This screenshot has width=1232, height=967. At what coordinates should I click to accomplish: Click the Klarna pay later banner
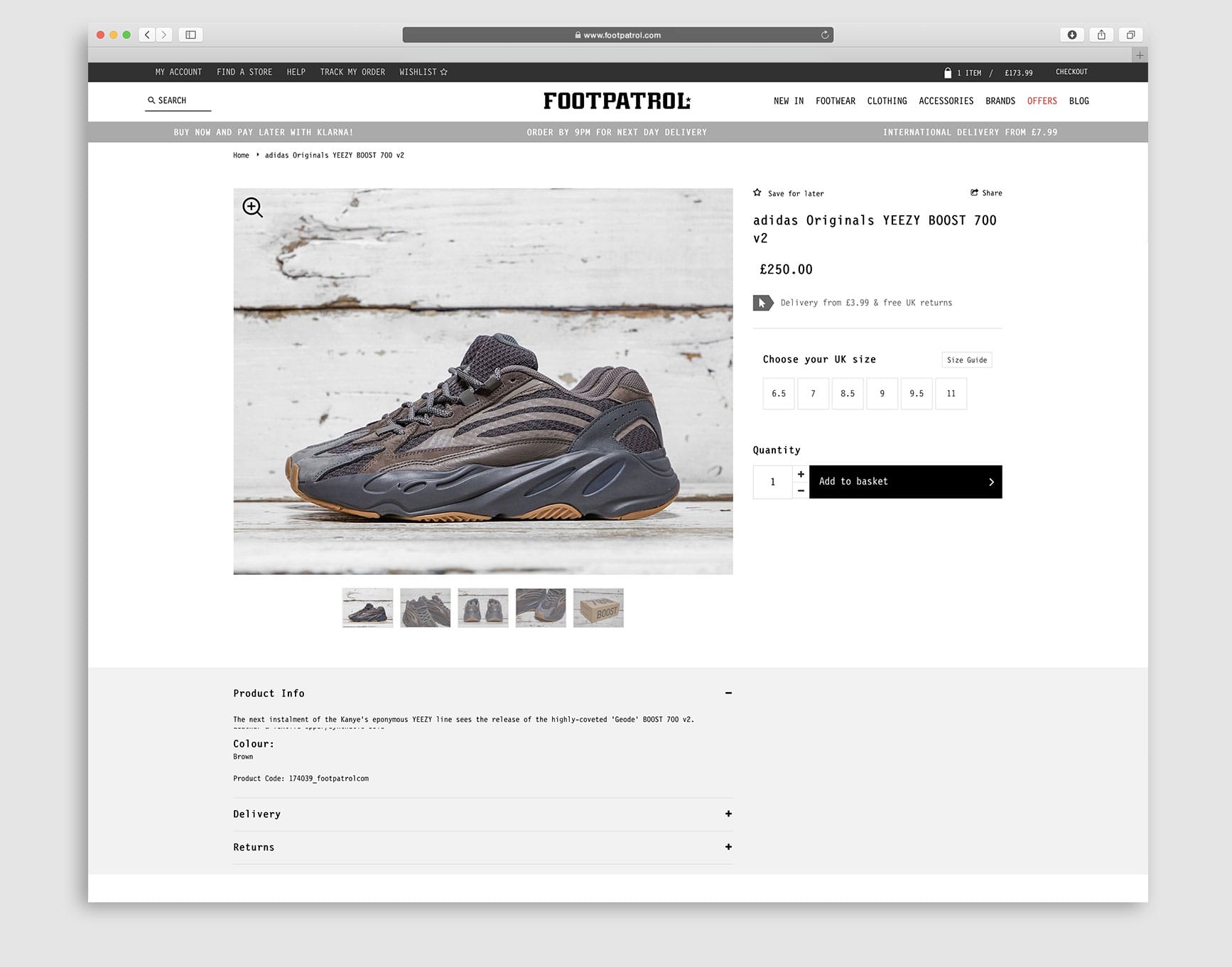264,132
